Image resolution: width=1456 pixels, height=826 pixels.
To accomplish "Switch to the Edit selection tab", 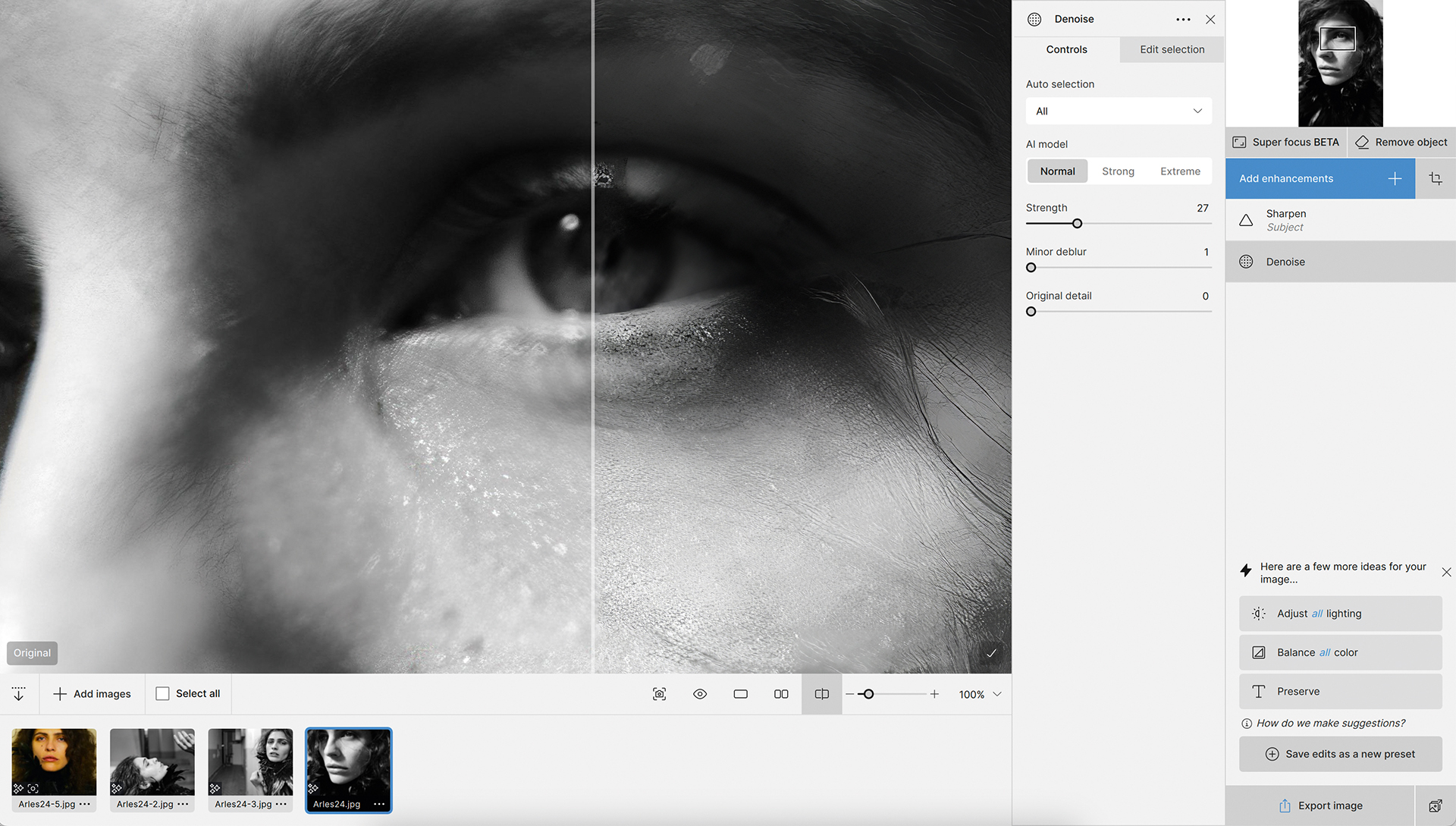I will pos(1172,49).
